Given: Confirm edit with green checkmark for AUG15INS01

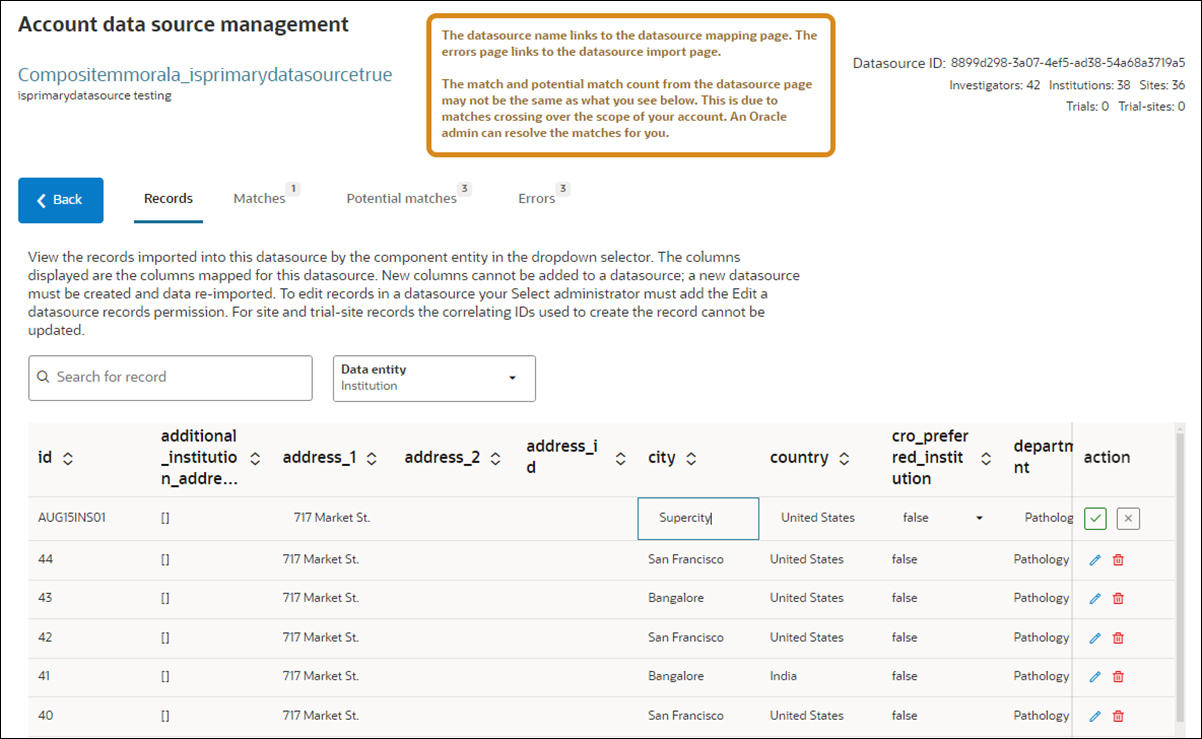Looking at the screenshot, I should (x=1095, y=518).
